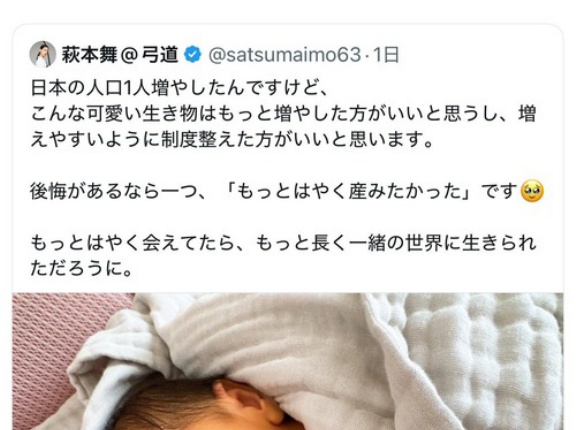The image size is (576, 430).
Task: Click the final line ただろうに。
Action: pos(81,269)
